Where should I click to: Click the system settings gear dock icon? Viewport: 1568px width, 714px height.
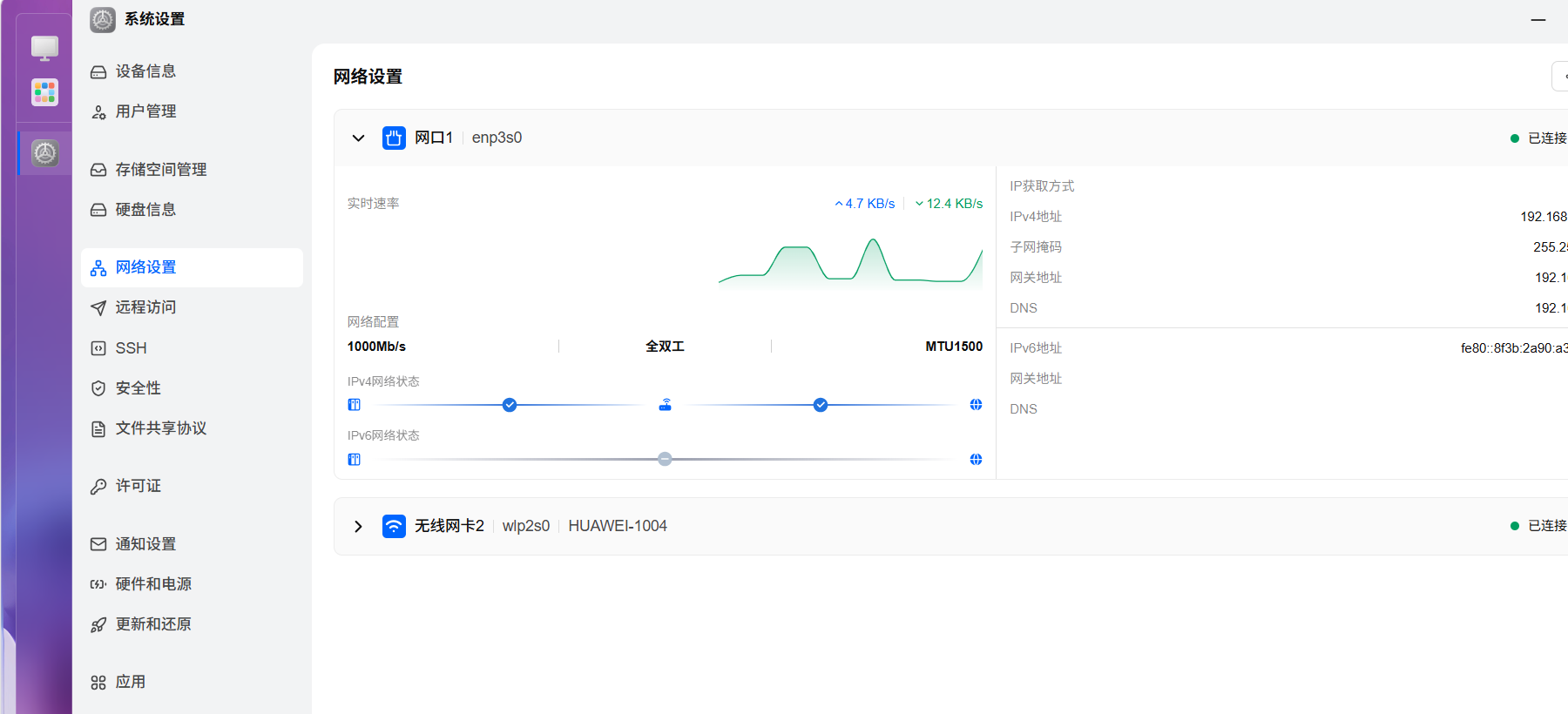click(44, 153)
